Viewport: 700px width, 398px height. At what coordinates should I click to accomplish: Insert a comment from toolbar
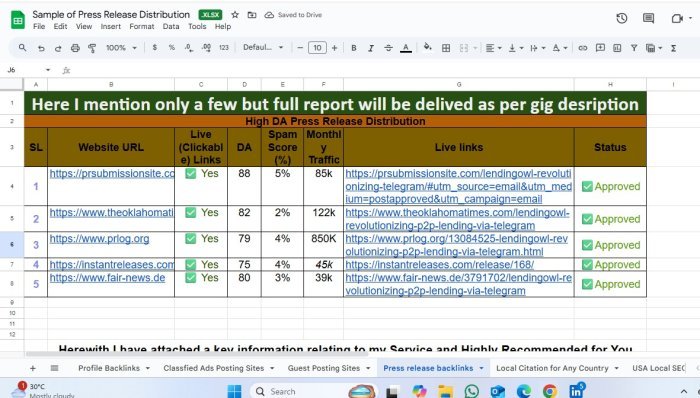pos(600,47)
